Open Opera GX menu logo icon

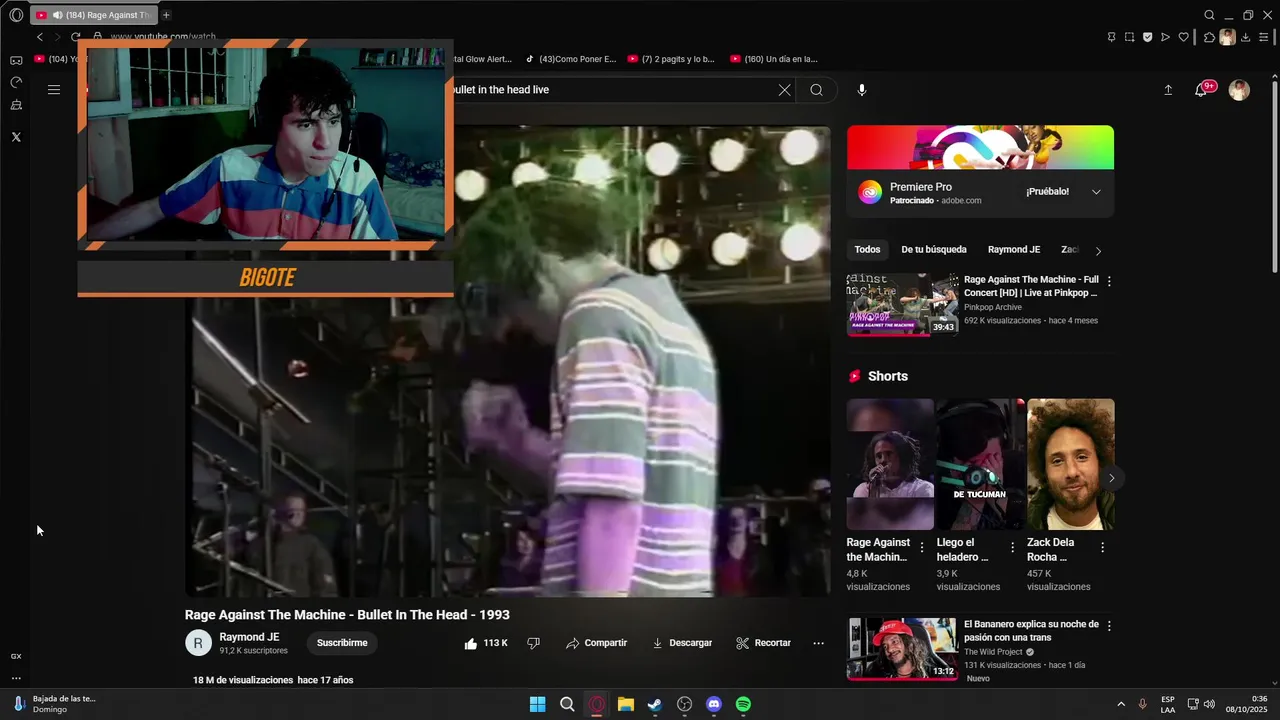[16, 15]
